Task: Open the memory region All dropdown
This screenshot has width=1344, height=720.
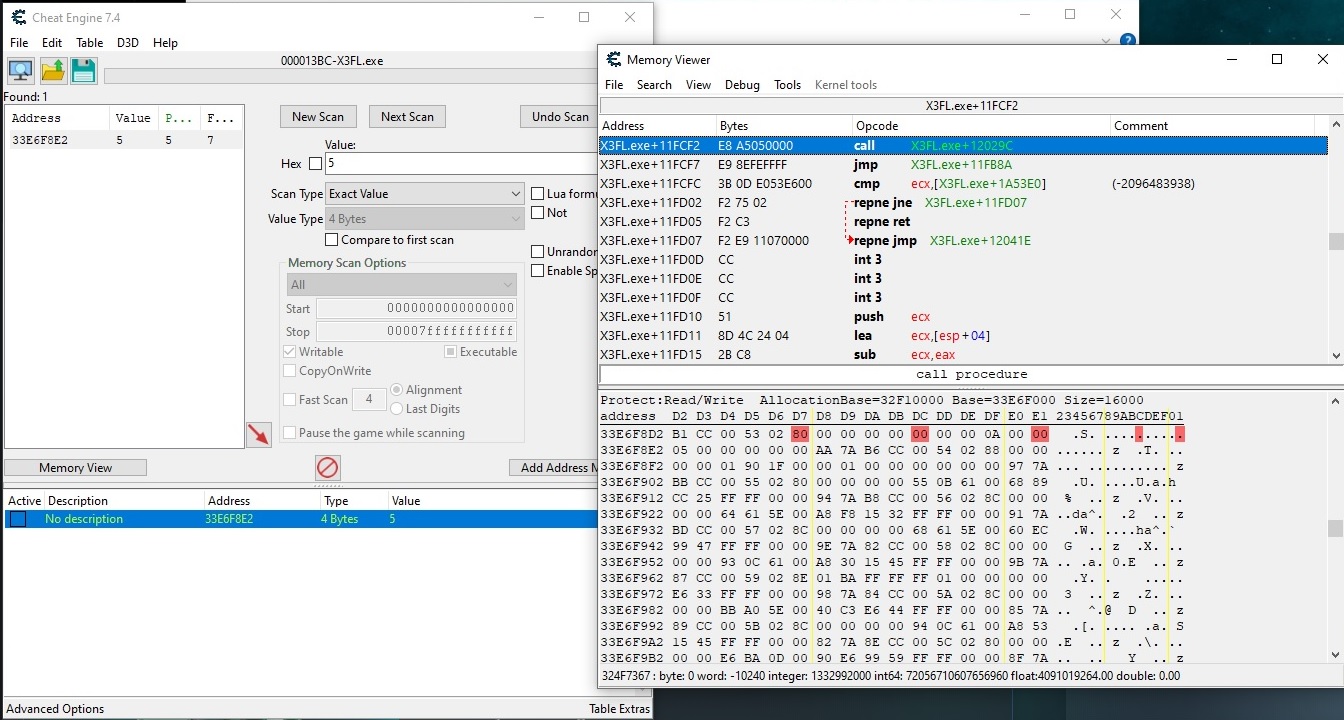Action: point(401,285)
